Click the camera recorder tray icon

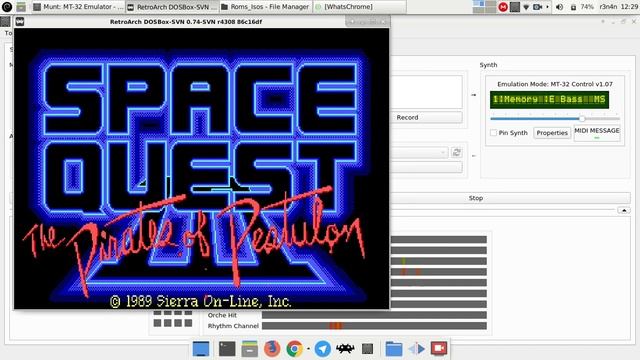pyautogui.click(x=538, y=7)
